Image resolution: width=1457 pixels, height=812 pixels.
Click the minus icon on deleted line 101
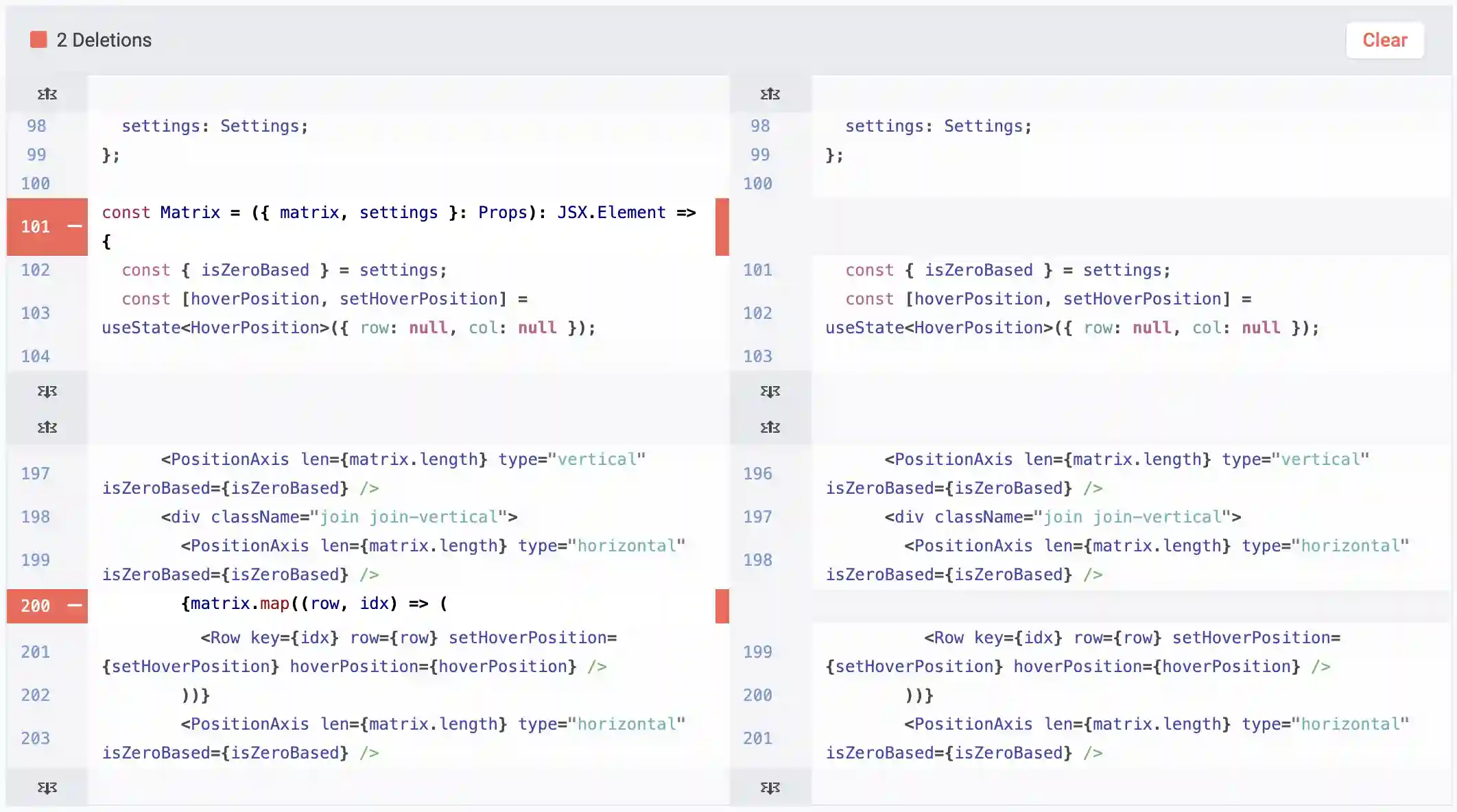pos(73,226)
